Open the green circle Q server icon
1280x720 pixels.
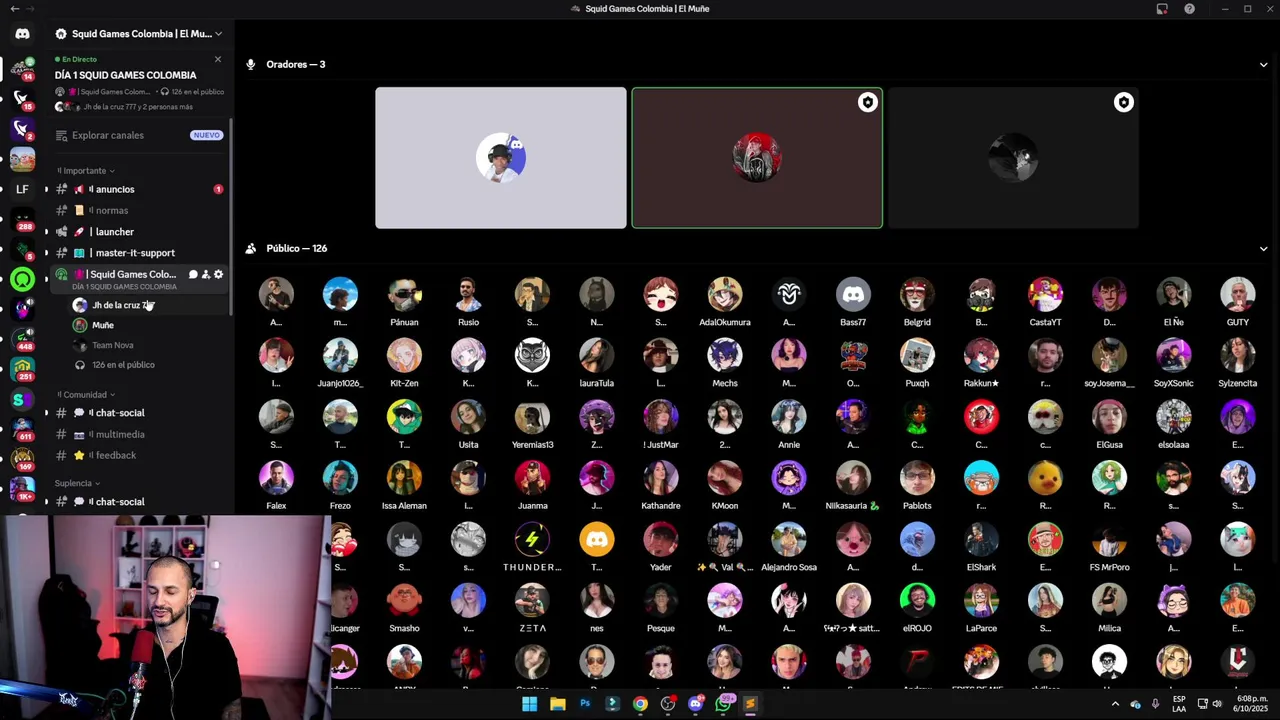coord(22,280)
